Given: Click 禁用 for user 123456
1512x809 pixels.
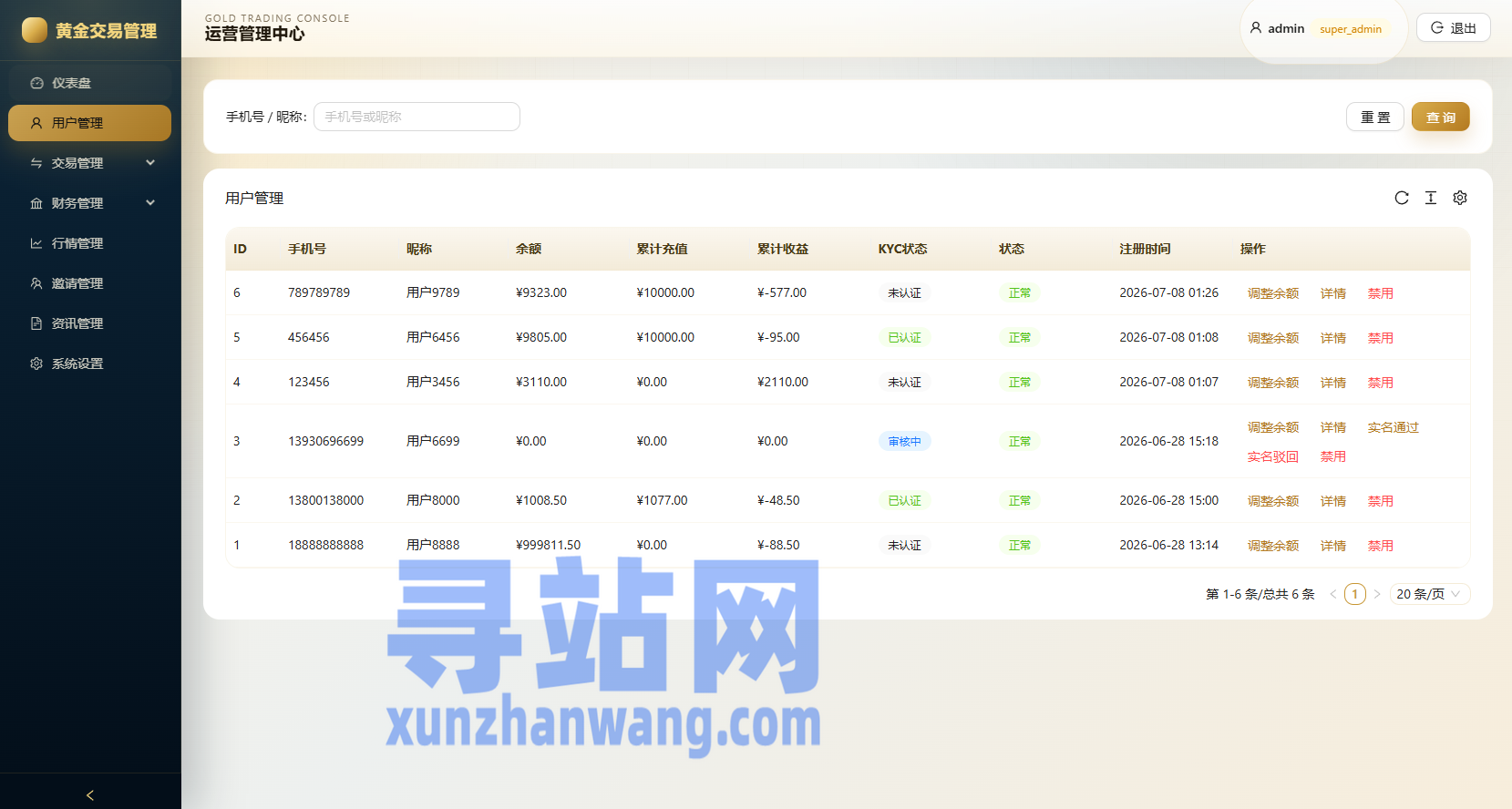Looking at the screenshot, I should click(x=1381, y=383).
